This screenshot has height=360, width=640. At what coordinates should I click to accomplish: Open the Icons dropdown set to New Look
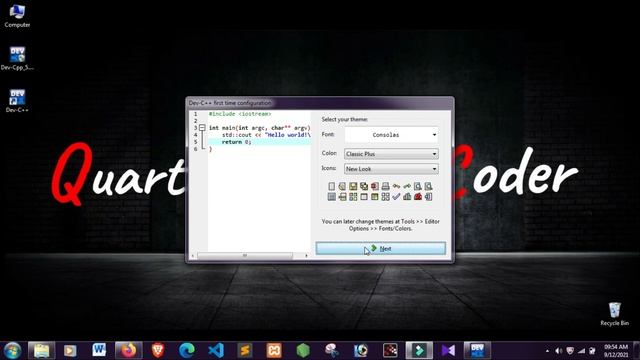coord(391,169)
